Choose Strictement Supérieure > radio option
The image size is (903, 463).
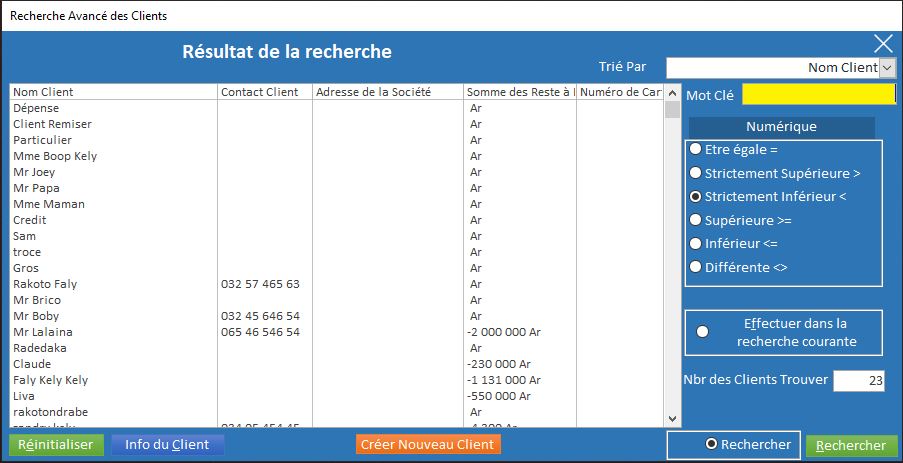click(696, 173)
